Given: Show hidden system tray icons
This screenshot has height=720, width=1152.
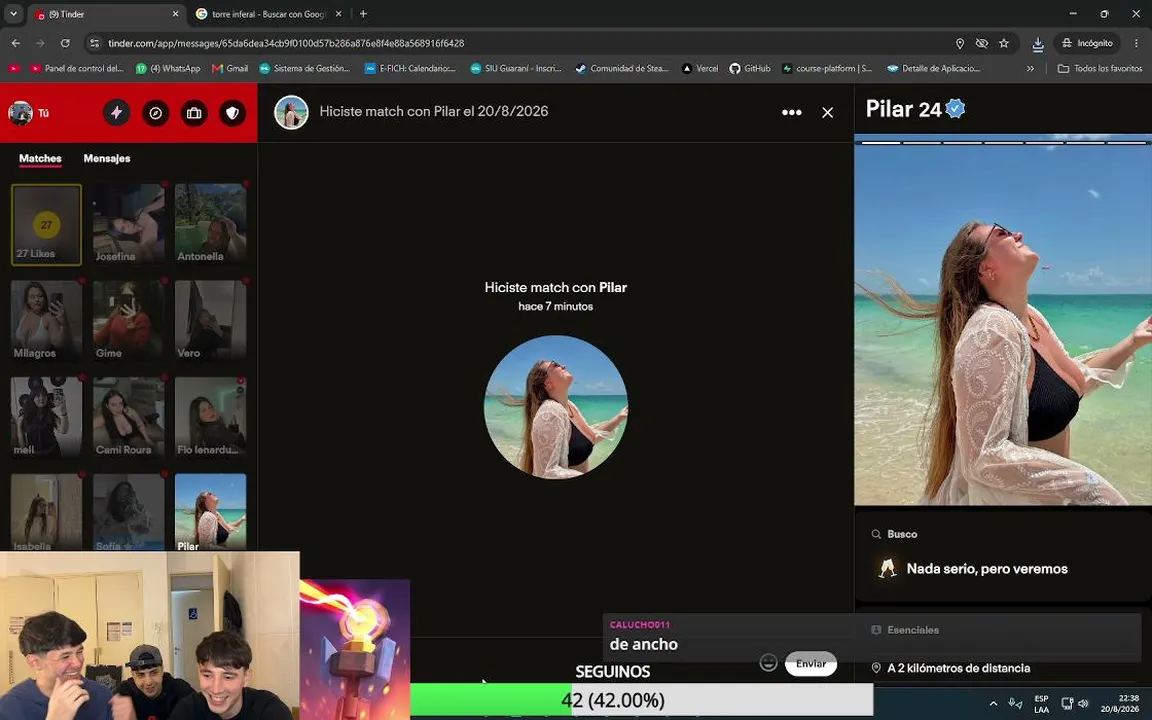Looking at the screenshot, I should 993,703.
